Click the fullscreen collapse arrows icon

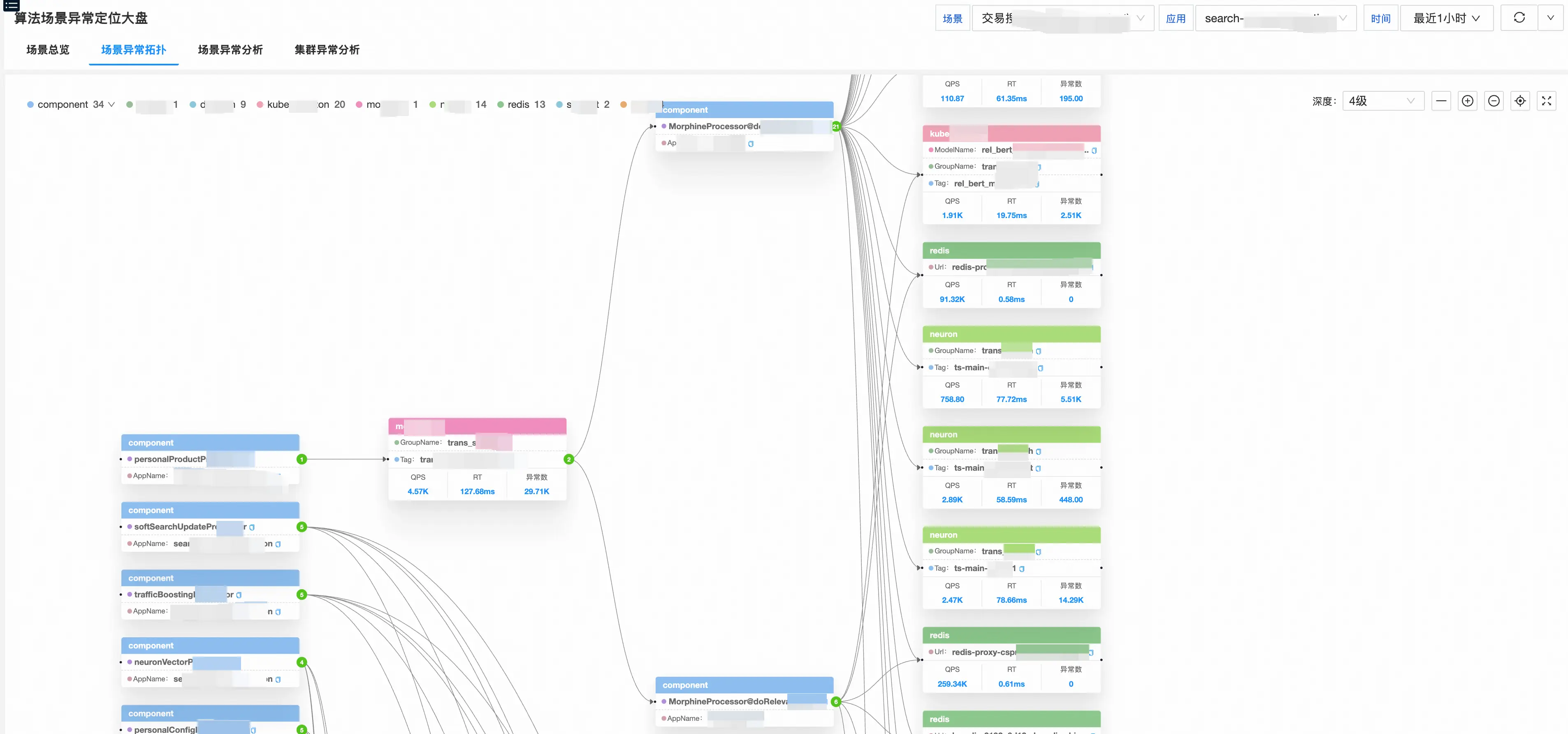pyautogui.click(x=1546, y=101)
